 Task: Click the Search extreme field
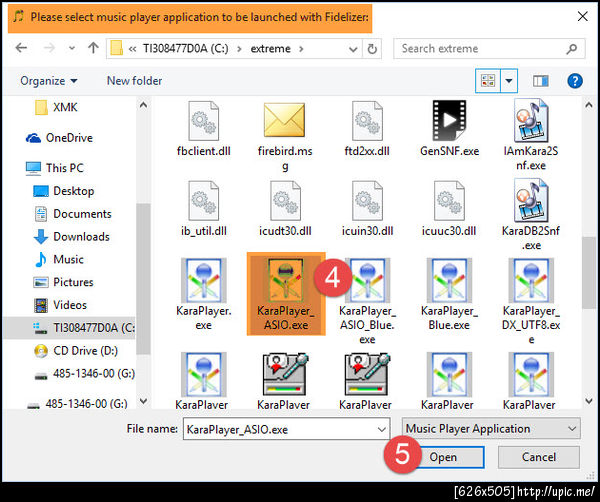[x=489, y=49]
